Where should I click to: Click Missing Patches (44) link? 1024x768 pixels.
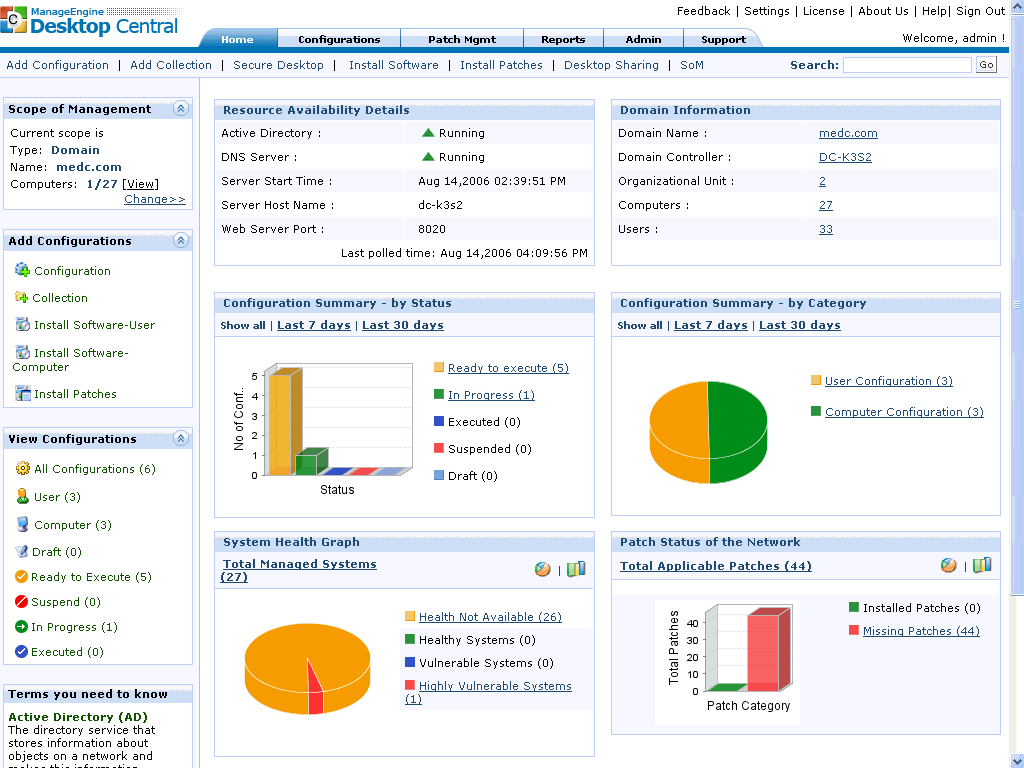(920, 631)
